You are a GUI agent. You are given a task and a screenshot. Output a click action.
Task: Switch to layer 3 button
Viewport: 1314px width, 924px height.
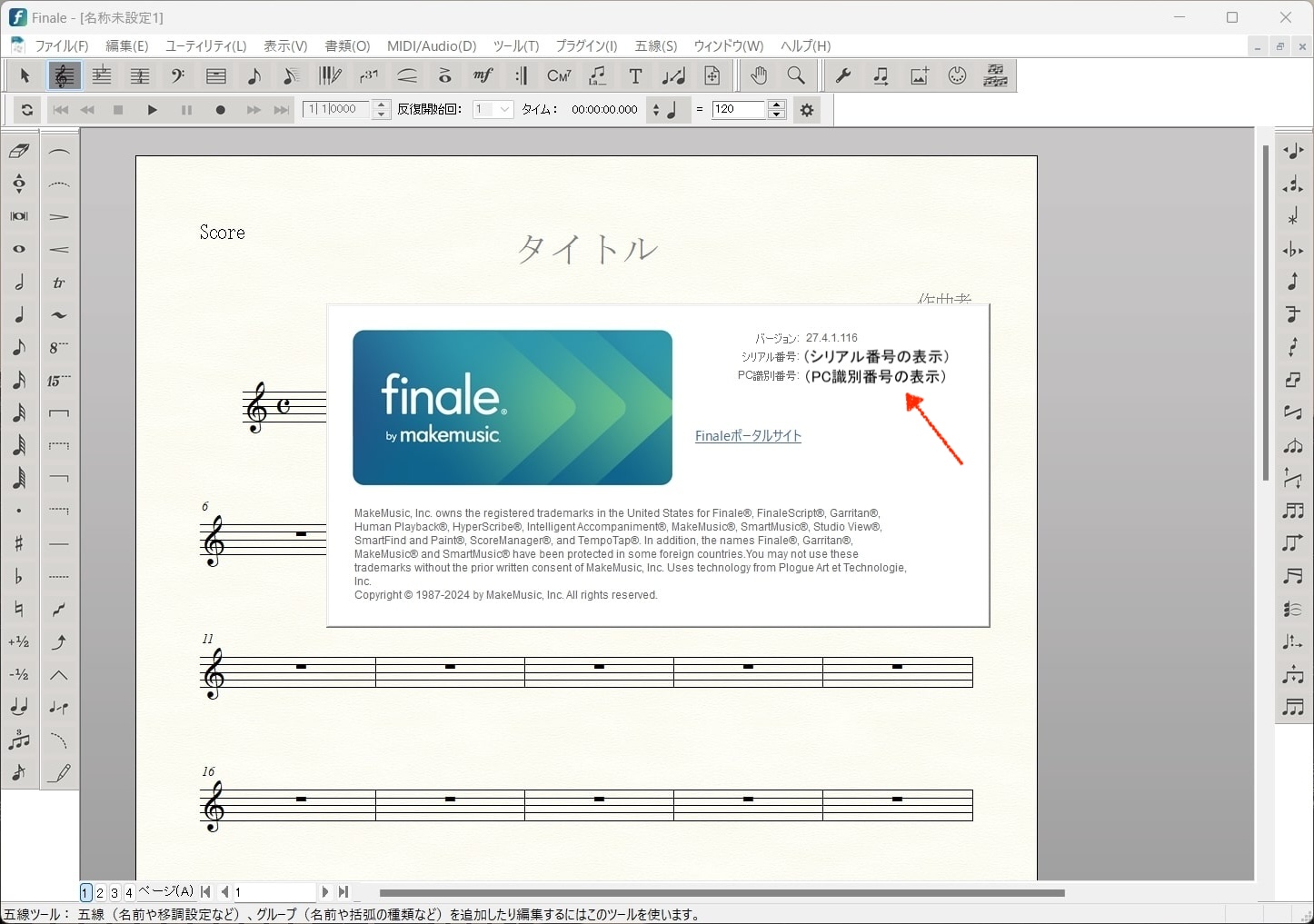pyautogui.click(x=114, y=893)
